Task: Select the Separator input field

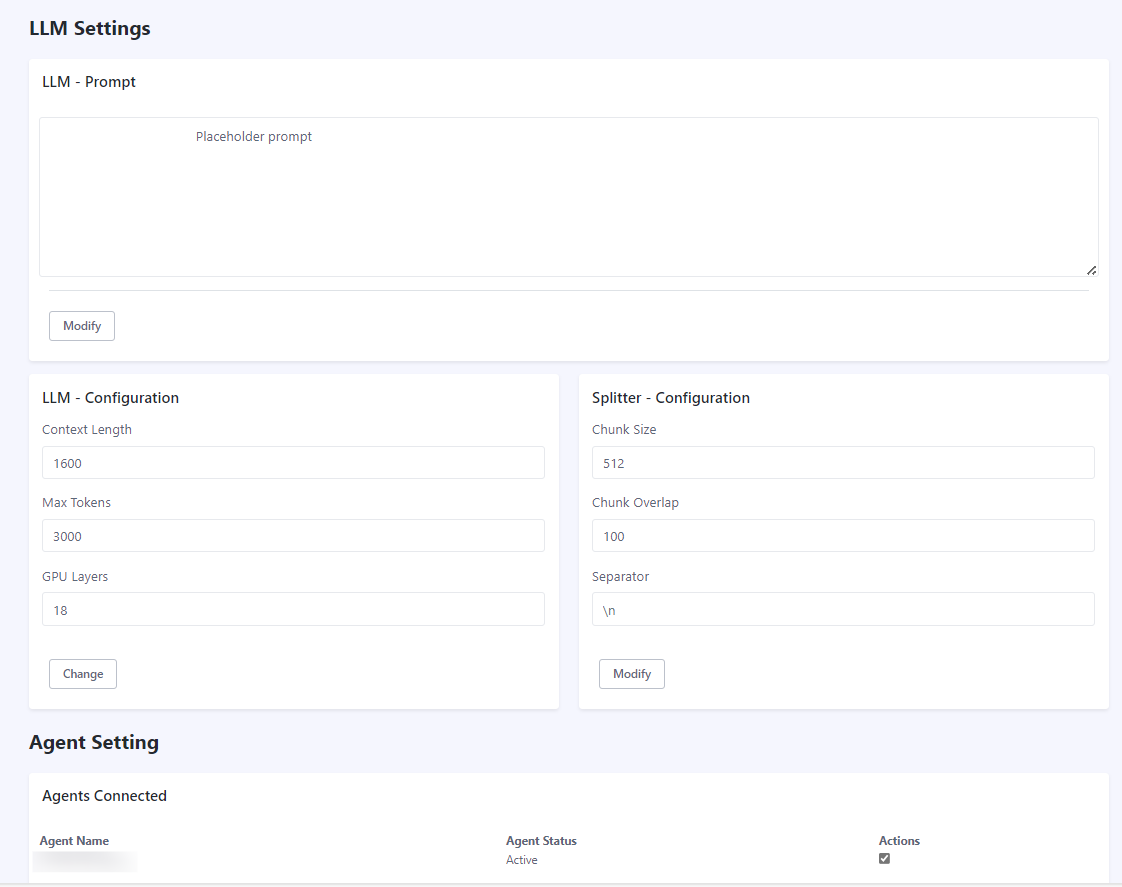Action: click(843, 609)
